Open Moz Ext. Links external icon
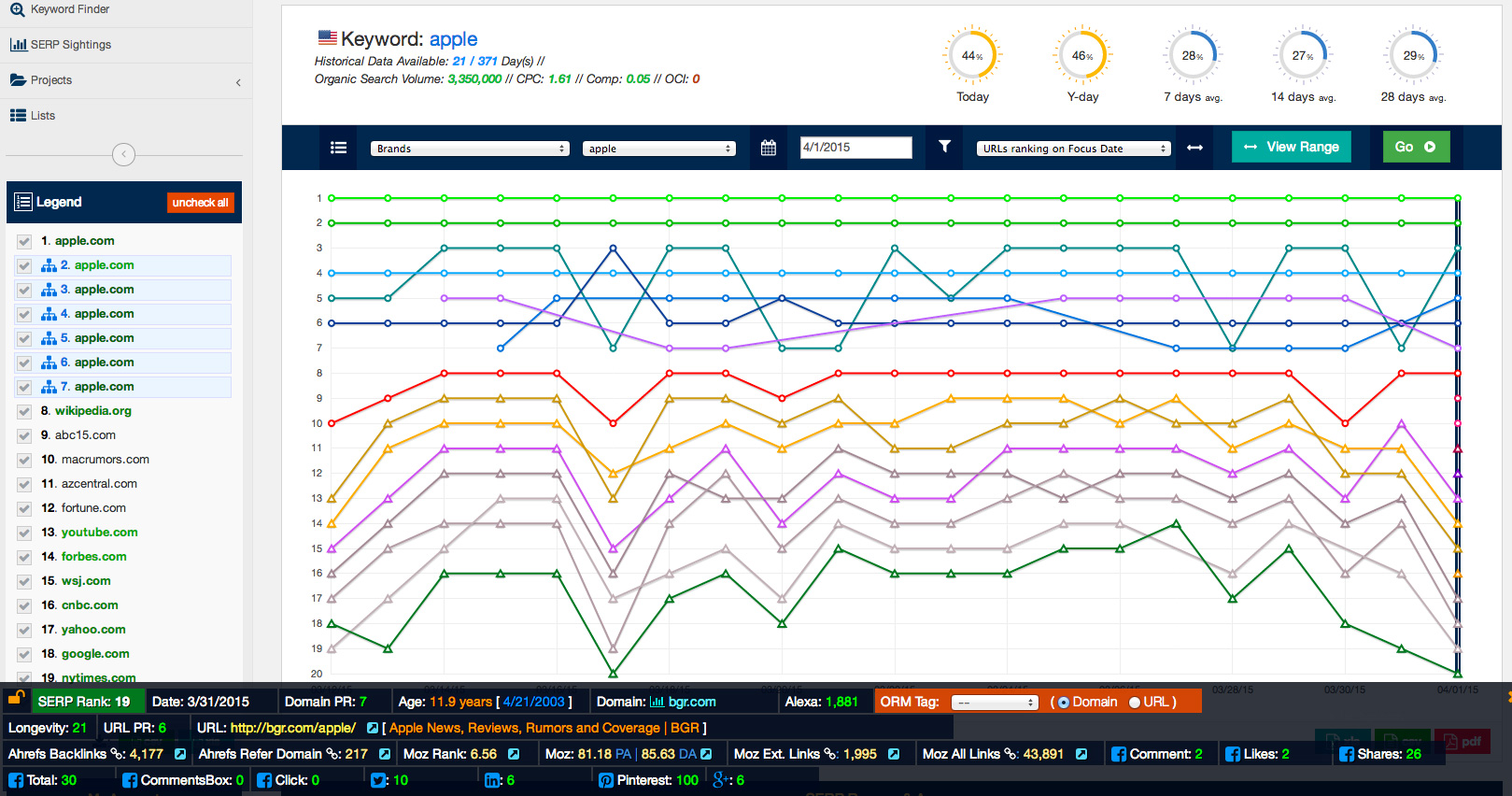The width and height of the screenshot is (1512, 796). (x=894, y=754)
